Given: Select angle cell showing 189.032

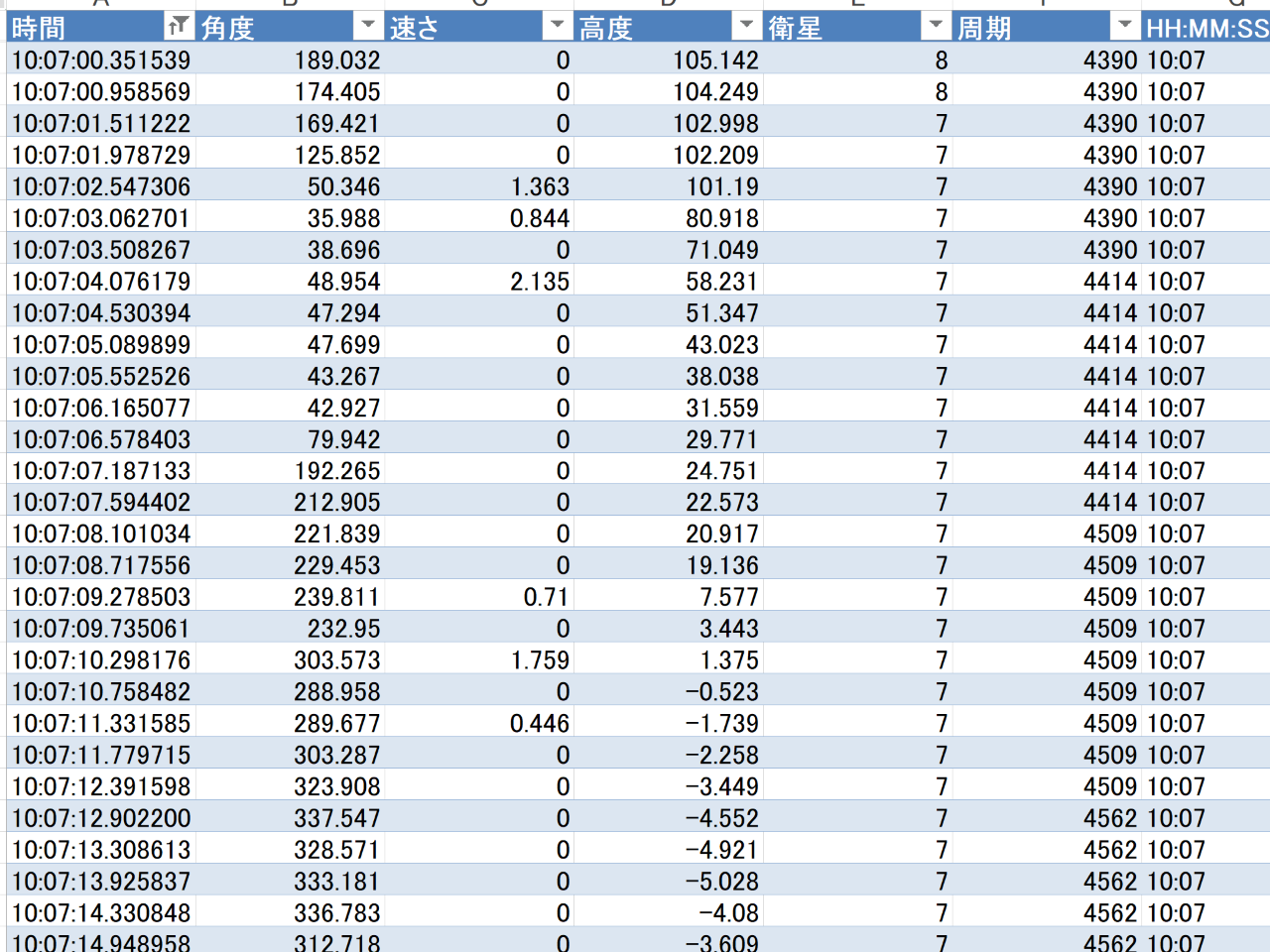Looking at the screenshot, I should click(x=336, y=60).
